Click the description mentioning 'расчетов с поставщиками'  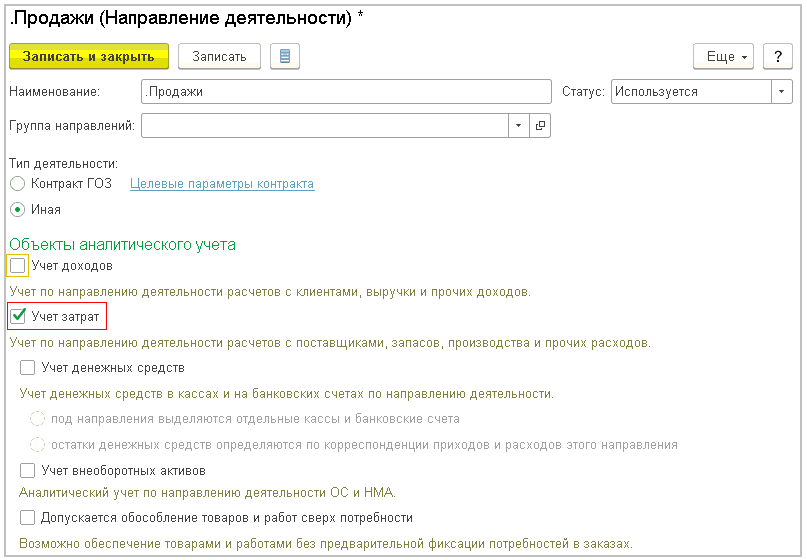click(330, 343)
